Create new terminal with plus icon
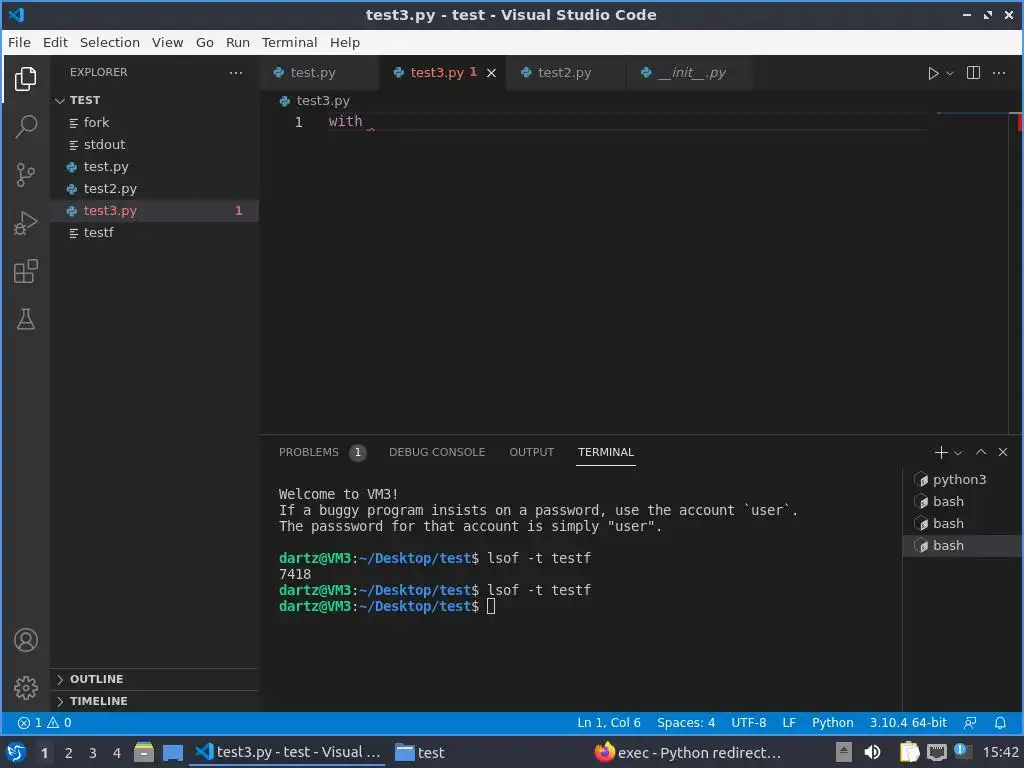 (x=940, y=452)
